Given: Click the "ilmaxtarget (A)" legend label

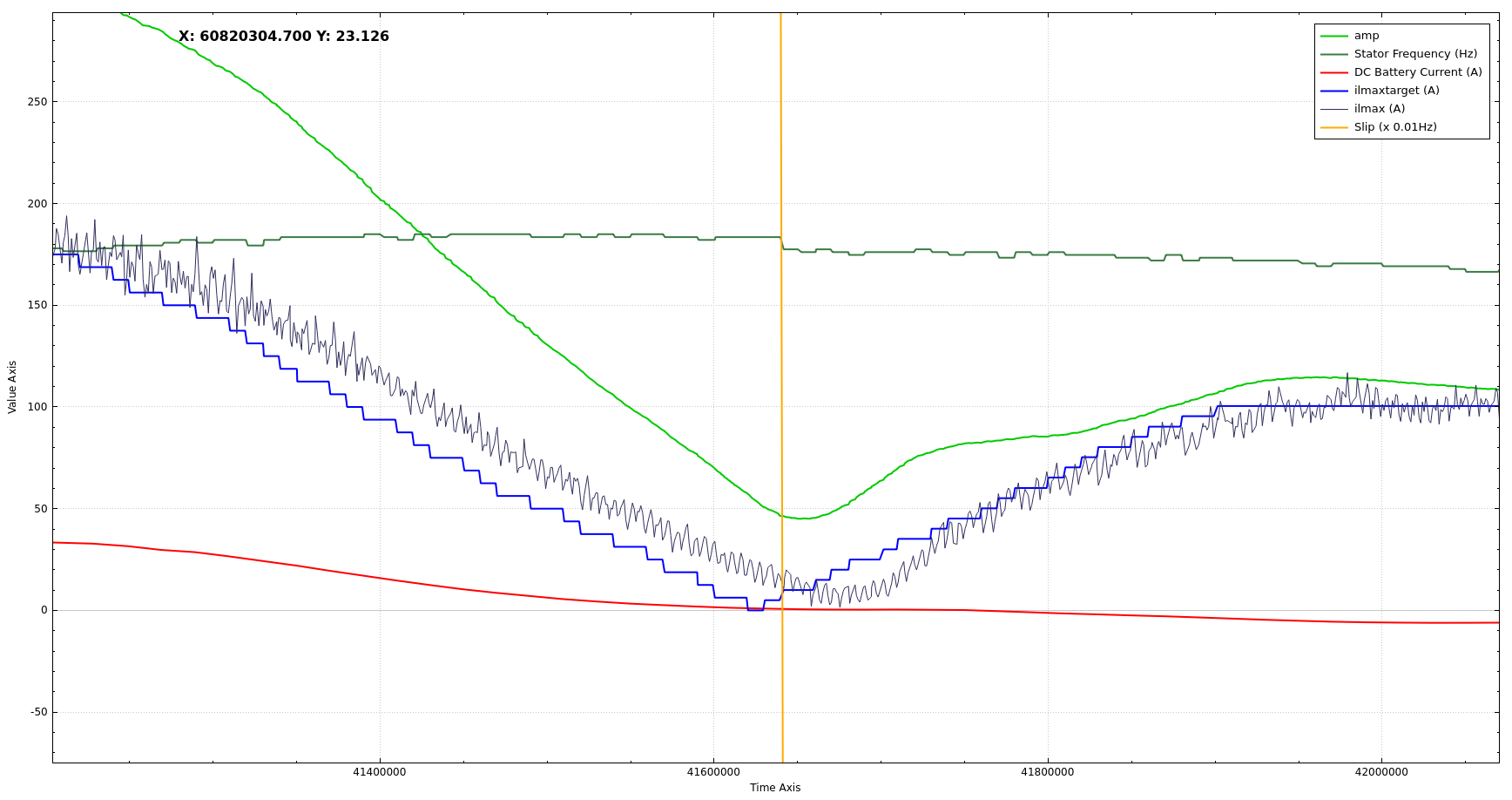Looking at the screenshot, I should [x=1396, y=91].
